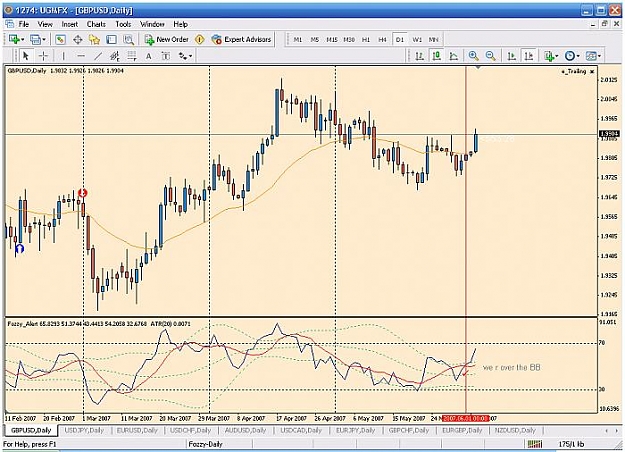This screenshot has width=625, height=452.
Task: Toggle the Chart Shift icon
Action: [529, 56]
